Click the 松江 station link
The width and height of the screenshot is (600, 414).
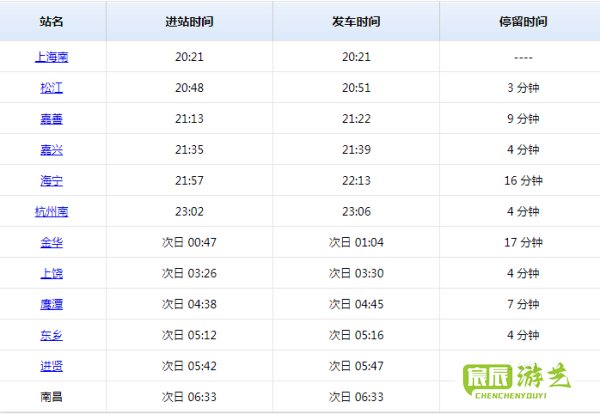click(x=51, y=88)
